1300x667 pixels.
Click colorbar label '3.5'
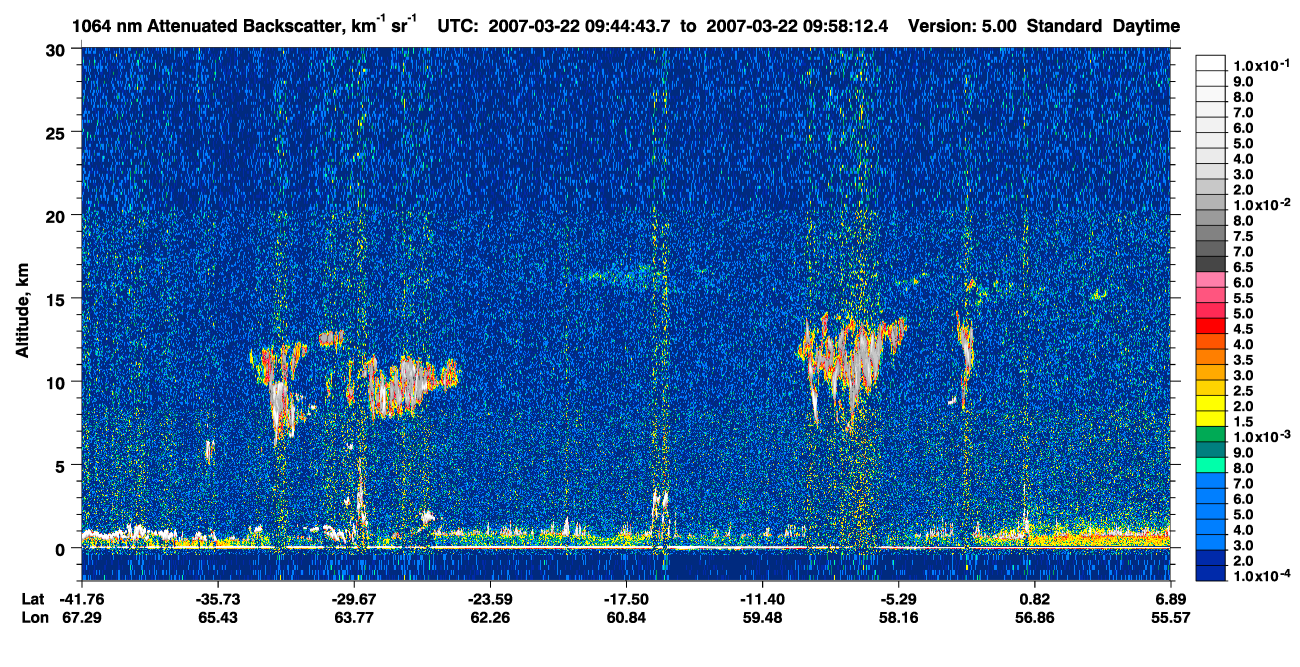pos(1243,359)
